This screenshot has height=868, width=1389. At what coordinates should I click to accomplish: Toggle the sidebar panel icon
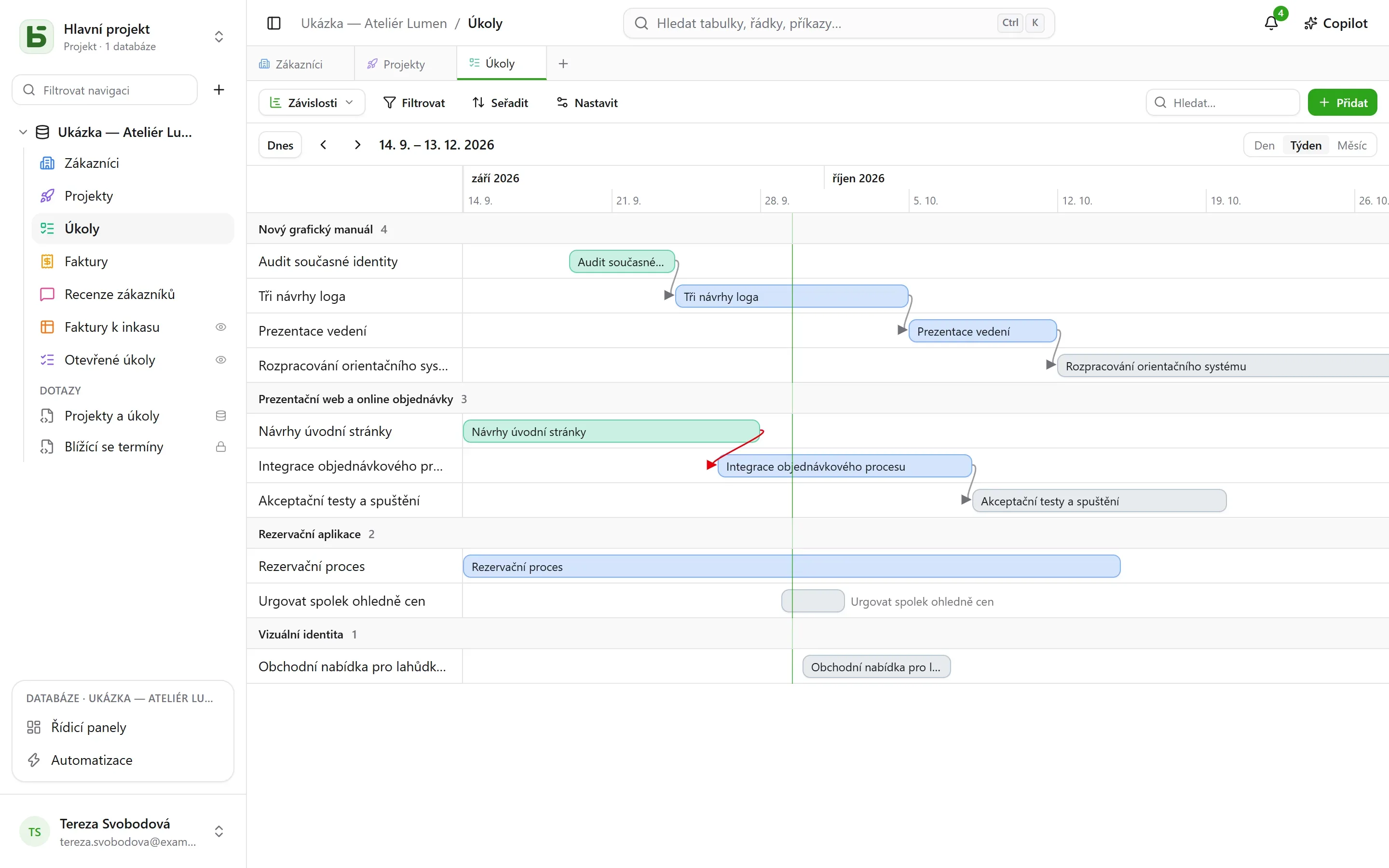pos(274,24)
